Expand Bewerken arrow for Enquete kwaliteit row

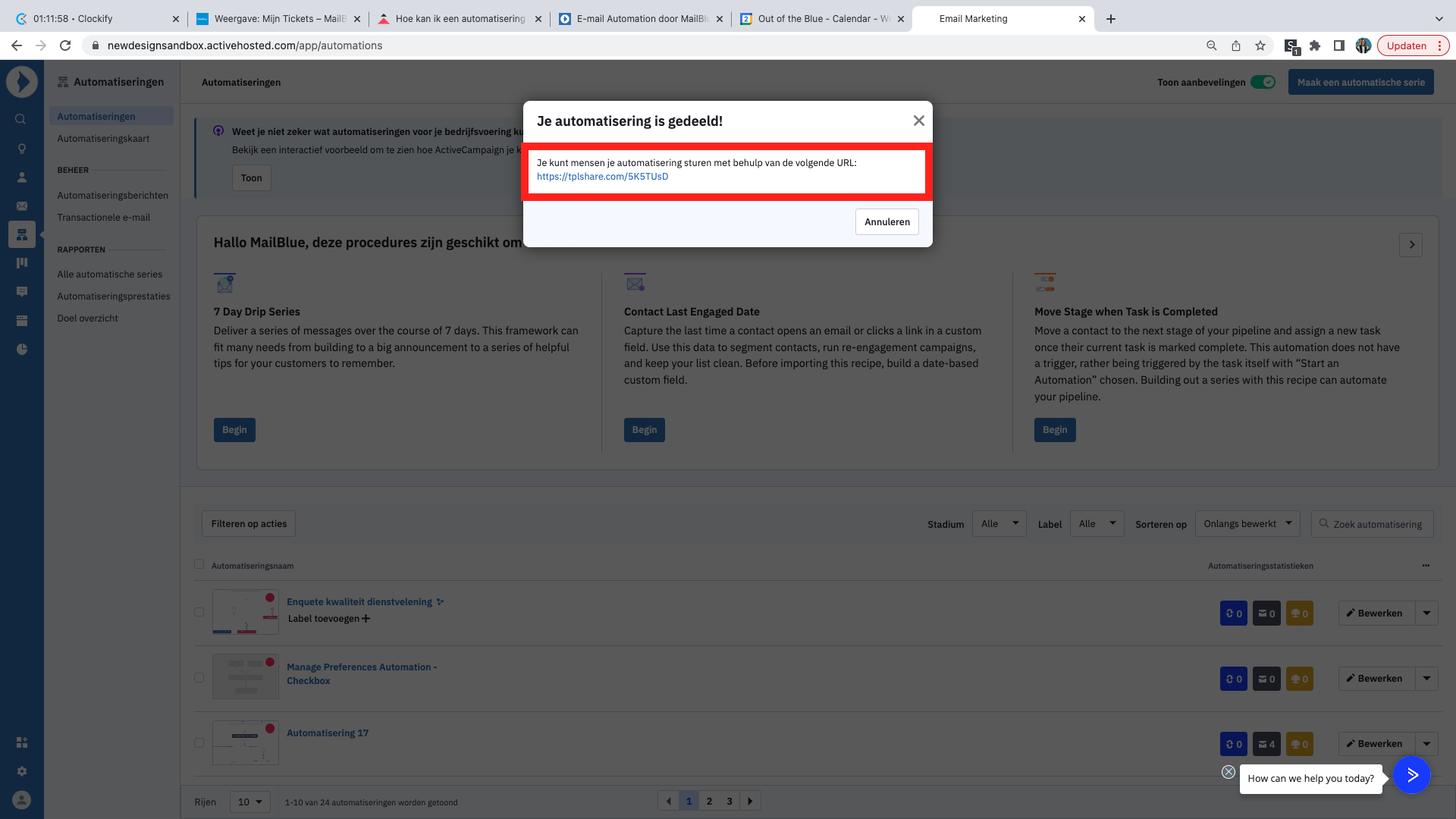point(1426,613)
